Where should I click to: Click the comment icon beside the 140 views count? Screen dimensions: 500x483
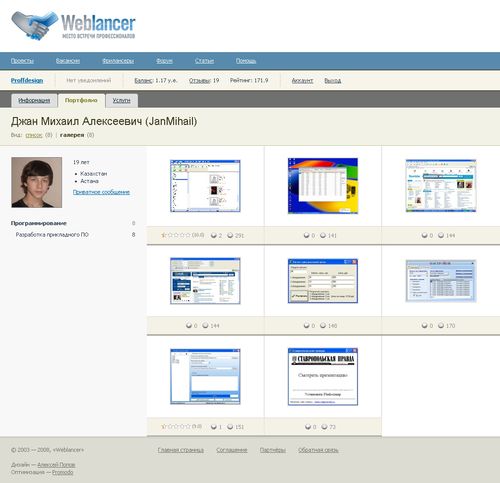307,325
